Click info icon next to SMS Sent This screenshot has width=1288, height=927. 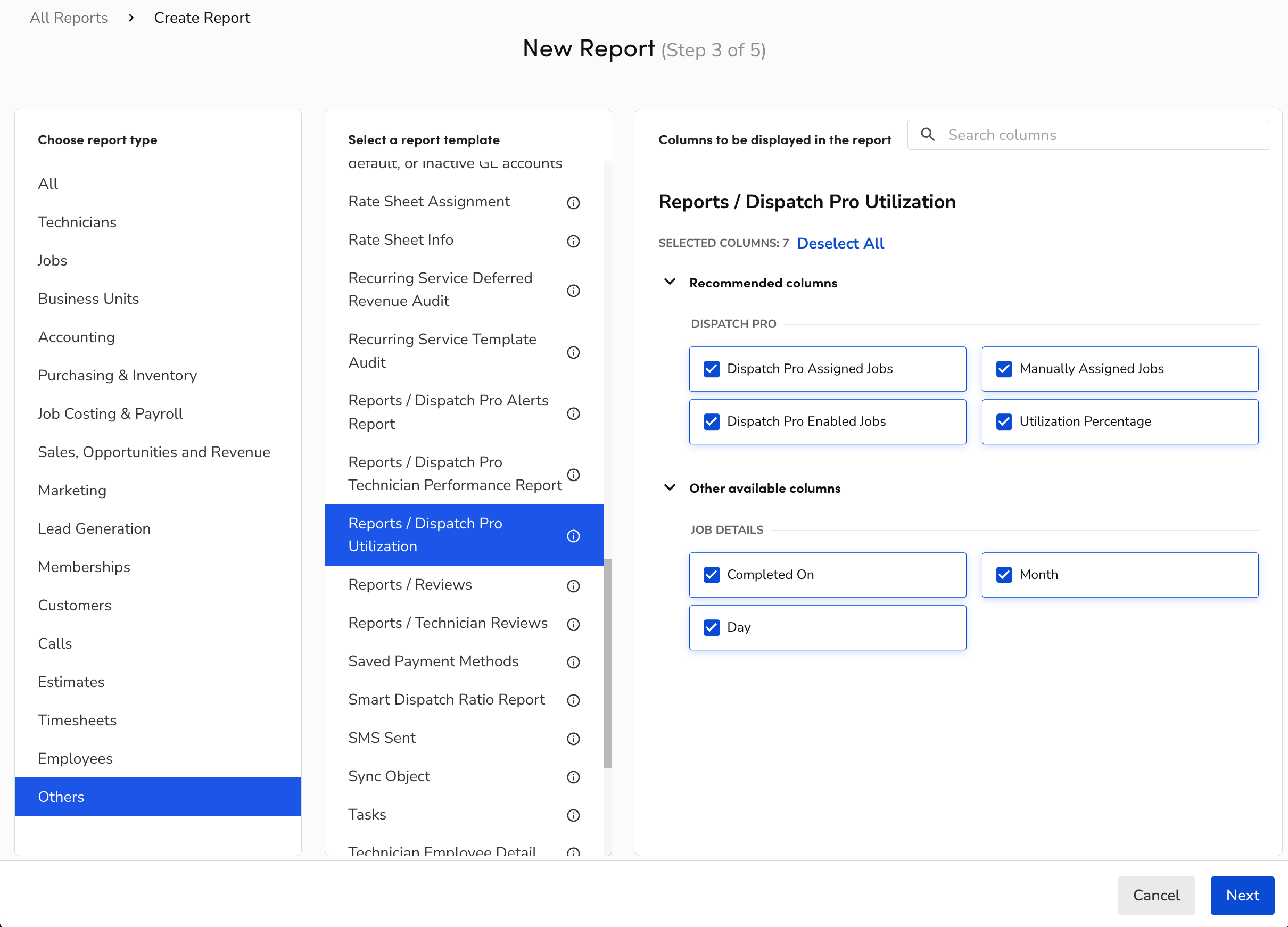click(x=573, y=739)
